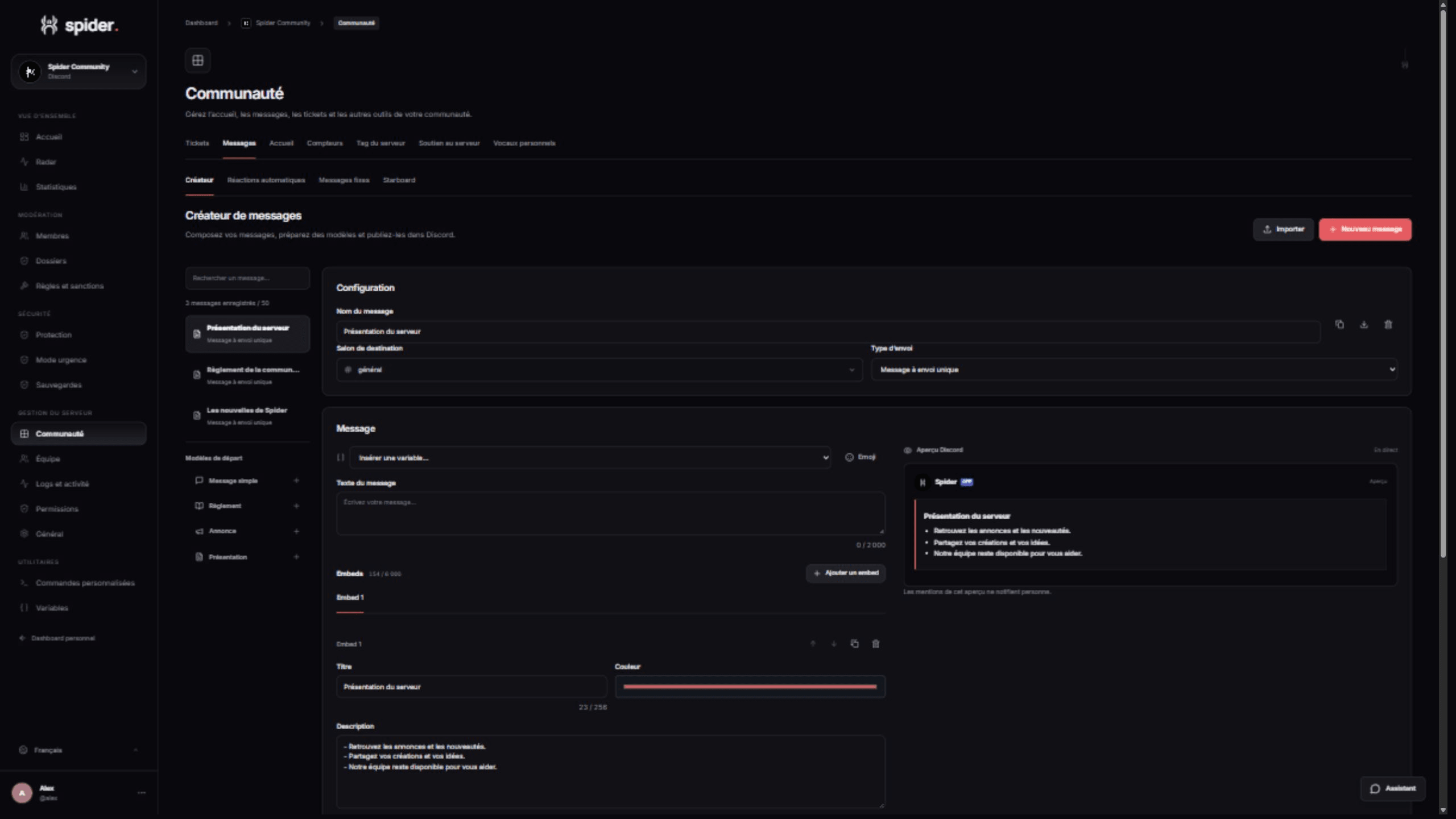Duplicate the message via copy icon in Configuration
The image size is (1456, 819).
pyautogui.click(x=1339, y=324)
